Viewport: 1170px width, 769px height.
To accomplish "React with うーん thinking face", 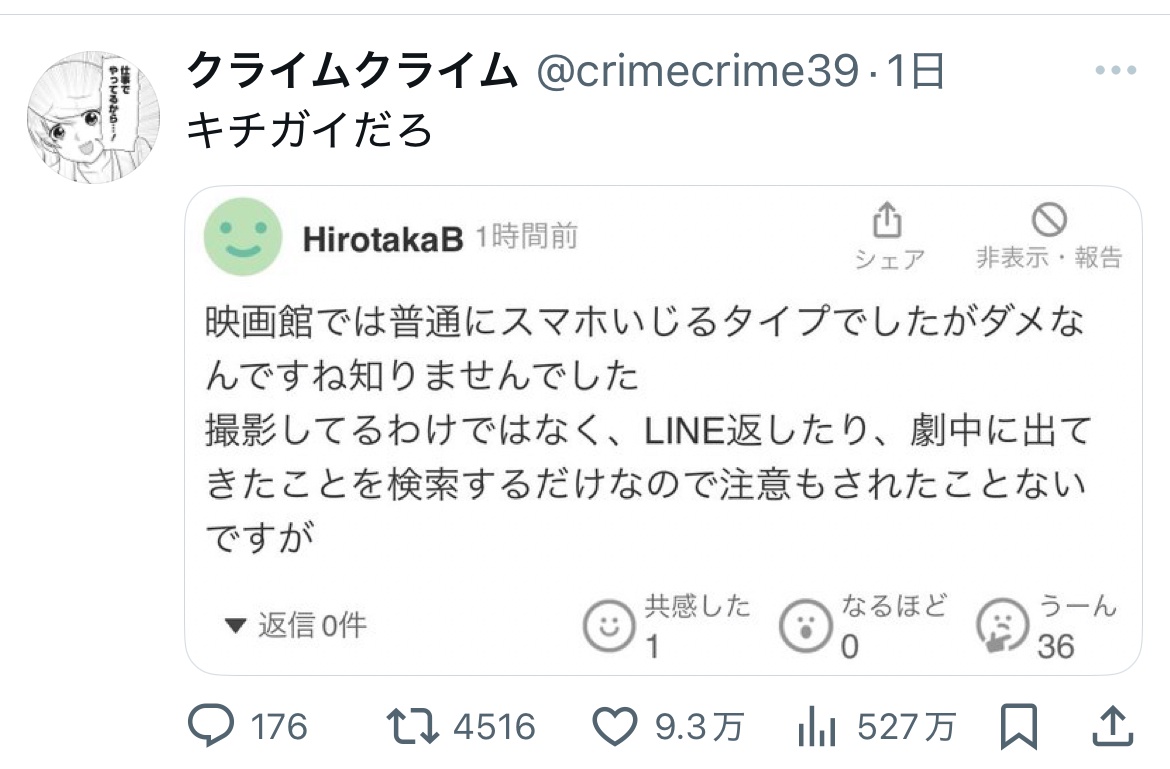I will tap(1001, 627).
